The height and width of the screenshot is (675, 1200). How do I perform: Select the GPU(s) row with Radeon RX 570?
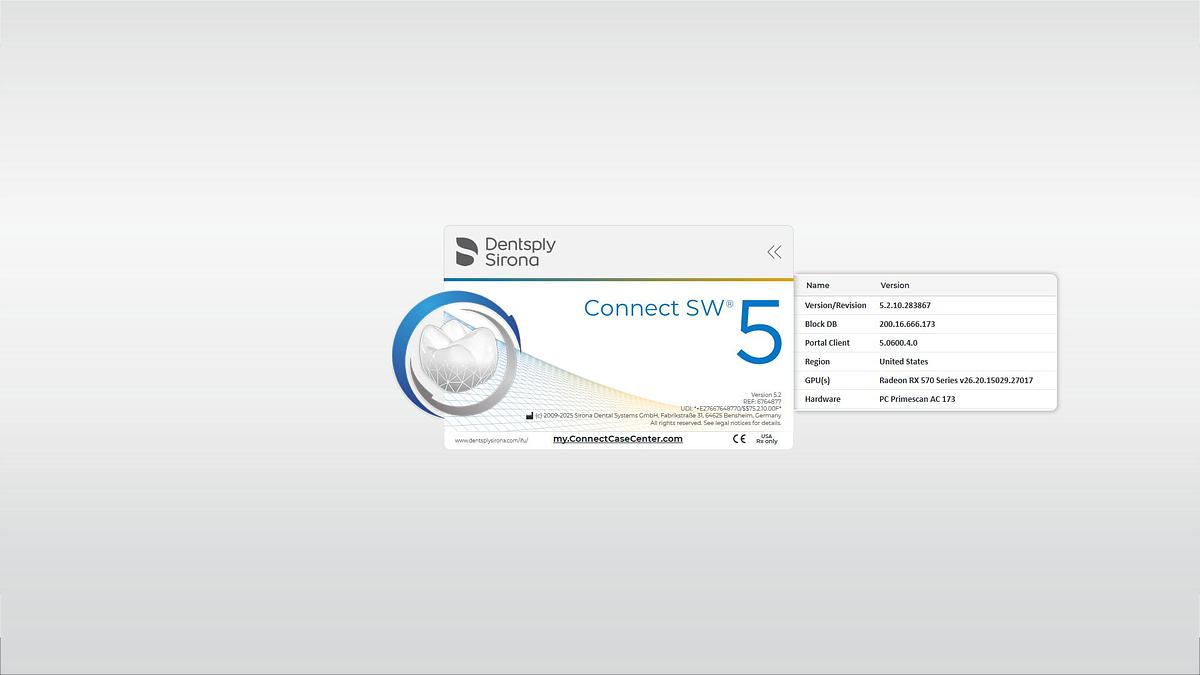[x=925, y=380]
